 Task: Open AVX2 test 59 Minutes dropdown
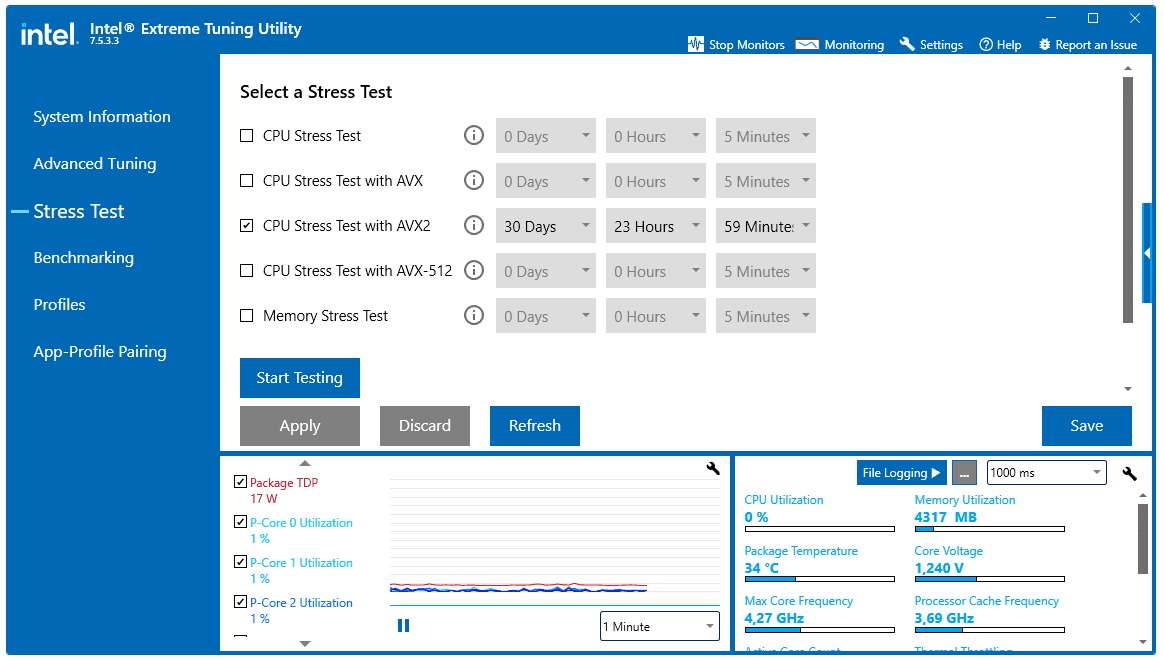tap(765, 226)
